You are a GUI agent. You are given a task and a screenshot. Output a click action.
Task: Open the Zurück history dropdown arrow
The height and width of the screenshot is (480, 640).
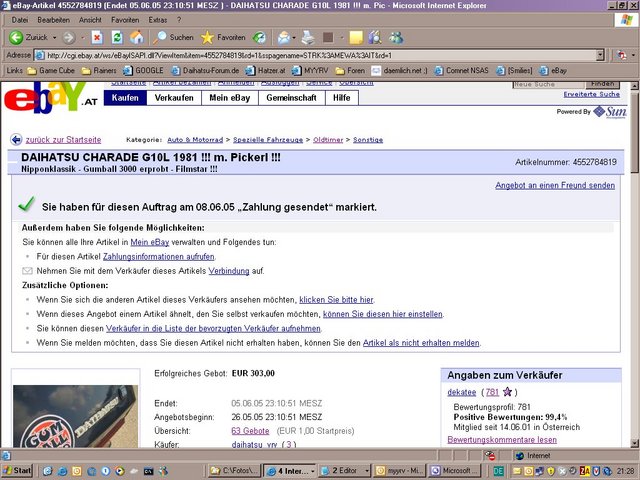point(57,37)
